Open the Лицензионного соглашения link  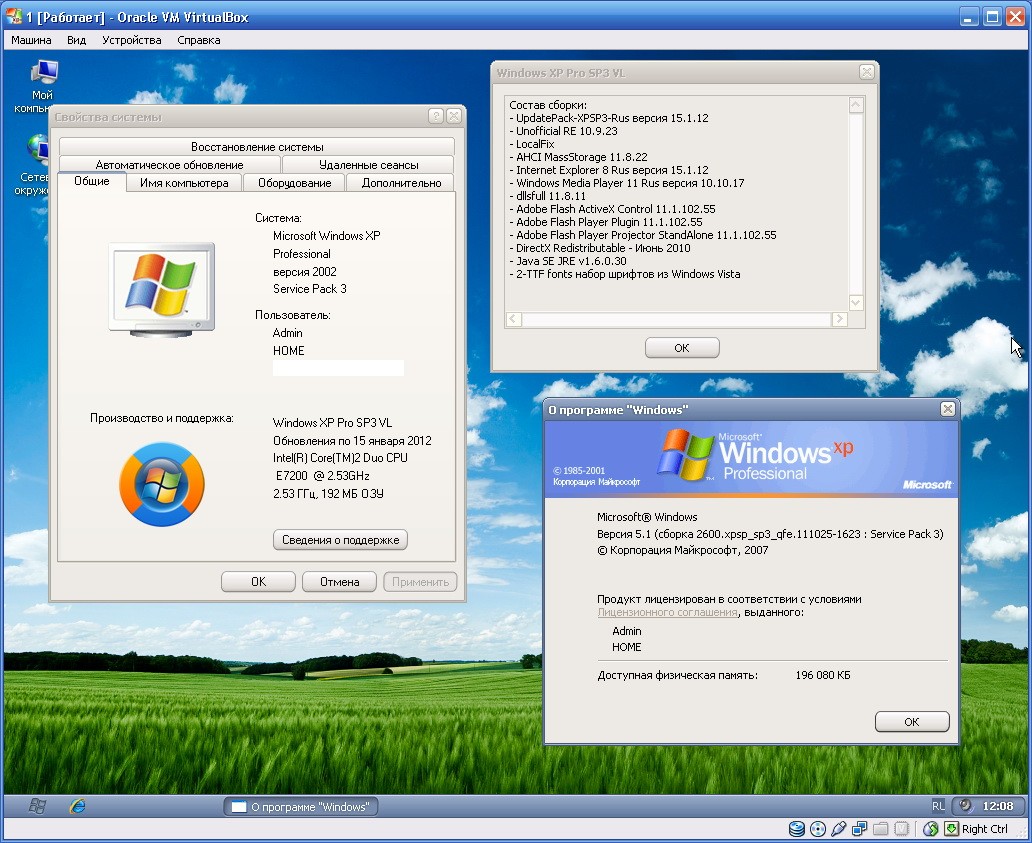pos(667,612)
